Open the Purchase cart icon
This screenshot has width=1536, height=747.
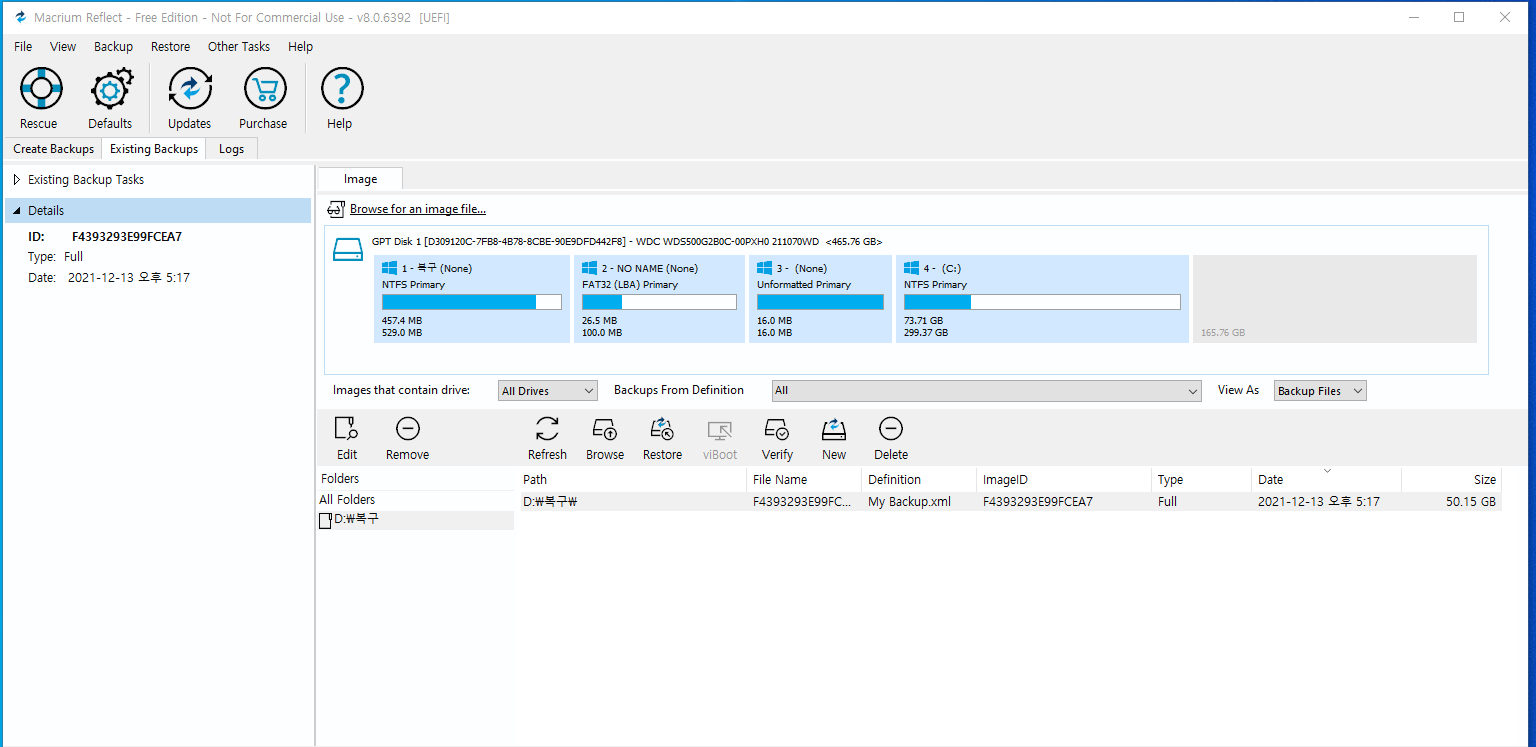[263, 90]
